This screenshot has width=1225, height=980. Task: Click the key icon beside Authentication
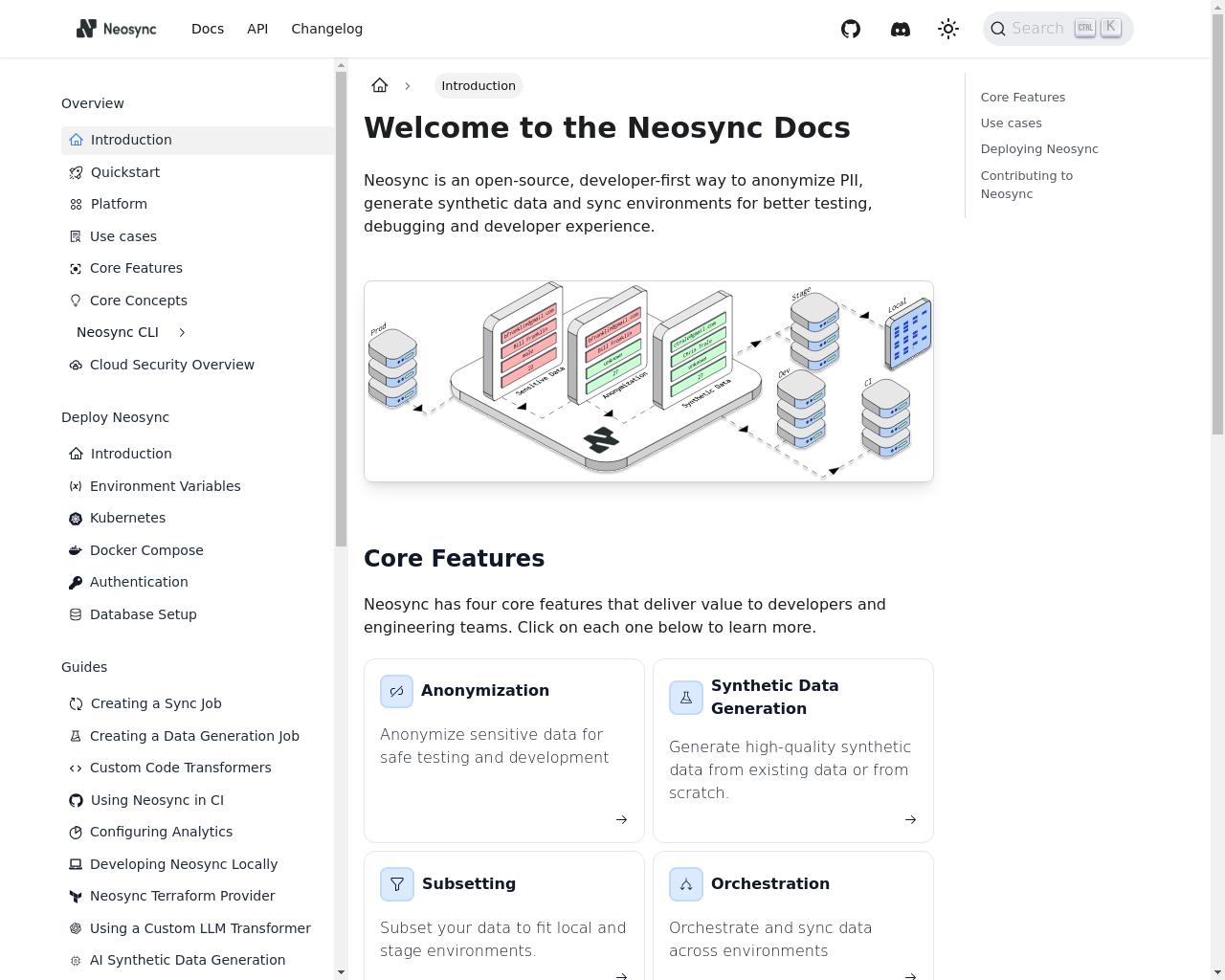[x=76, y=582]
